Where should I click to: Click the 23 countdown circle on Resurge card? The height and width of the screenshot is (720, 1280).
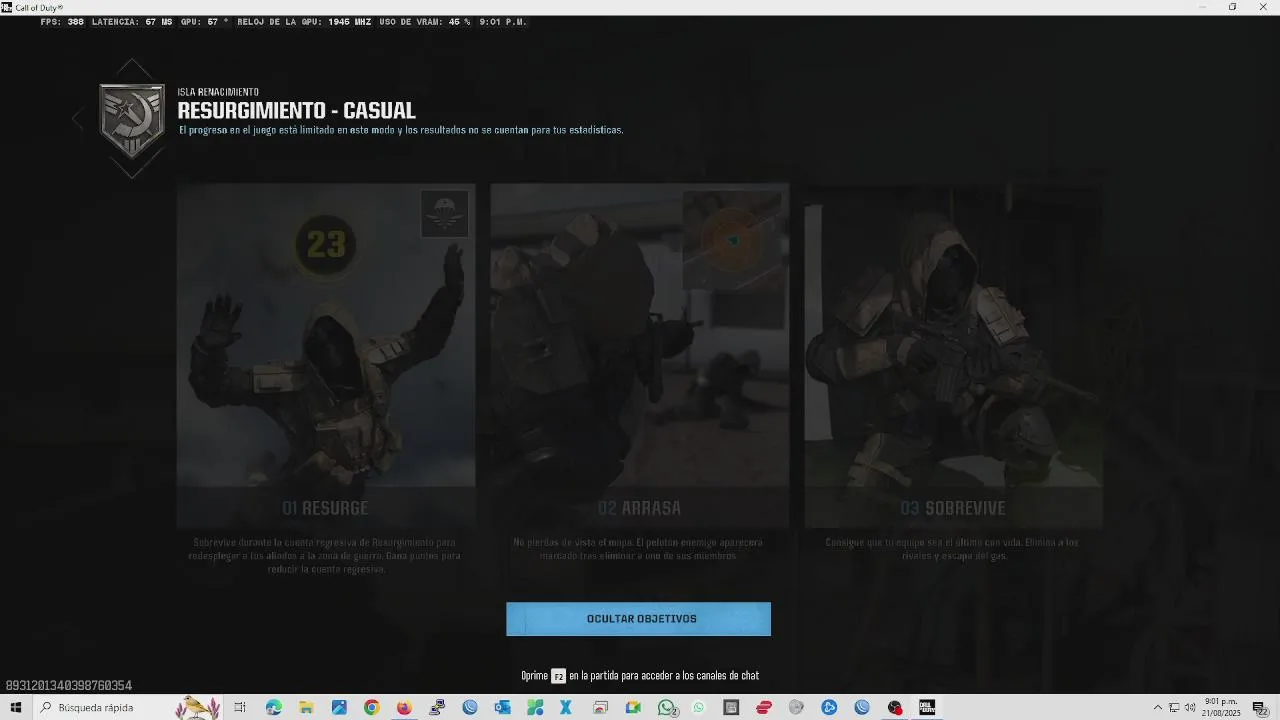point(326,244)
